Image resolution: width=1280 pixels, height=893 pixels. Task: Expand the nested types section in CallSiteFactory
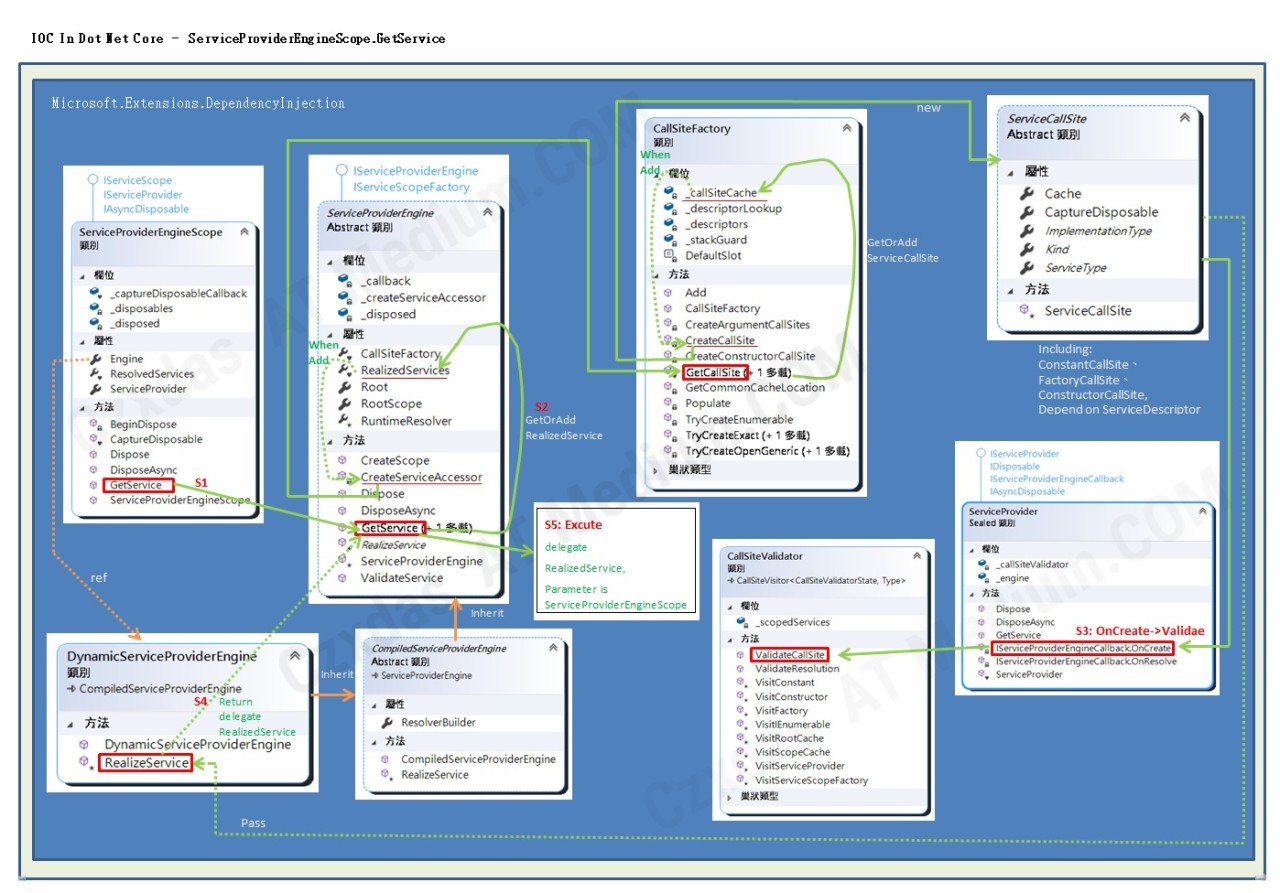pyautogui.click(x=656, y=469)
